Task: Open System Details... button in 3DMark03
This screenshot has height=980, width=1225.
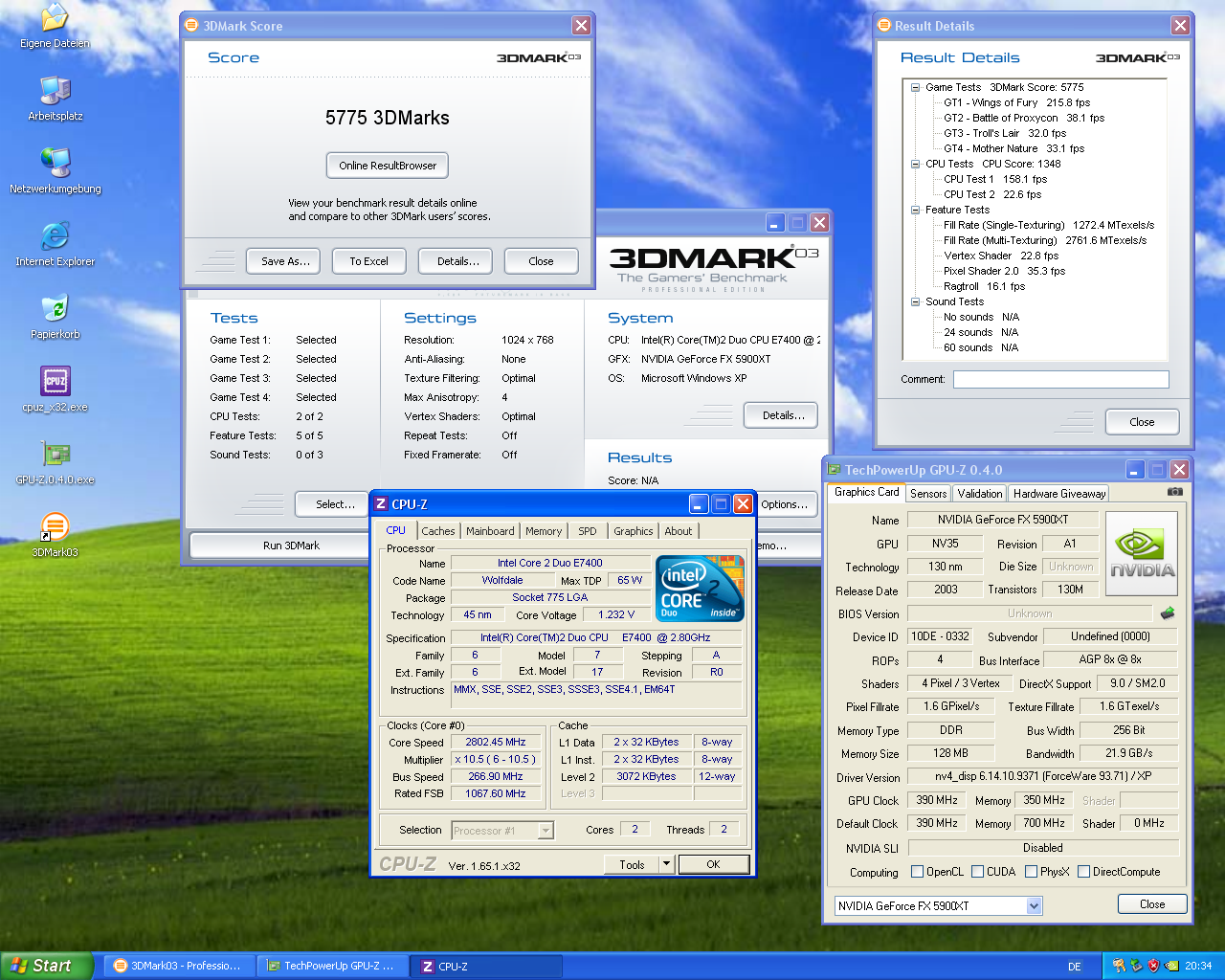Action: [781, 415]
